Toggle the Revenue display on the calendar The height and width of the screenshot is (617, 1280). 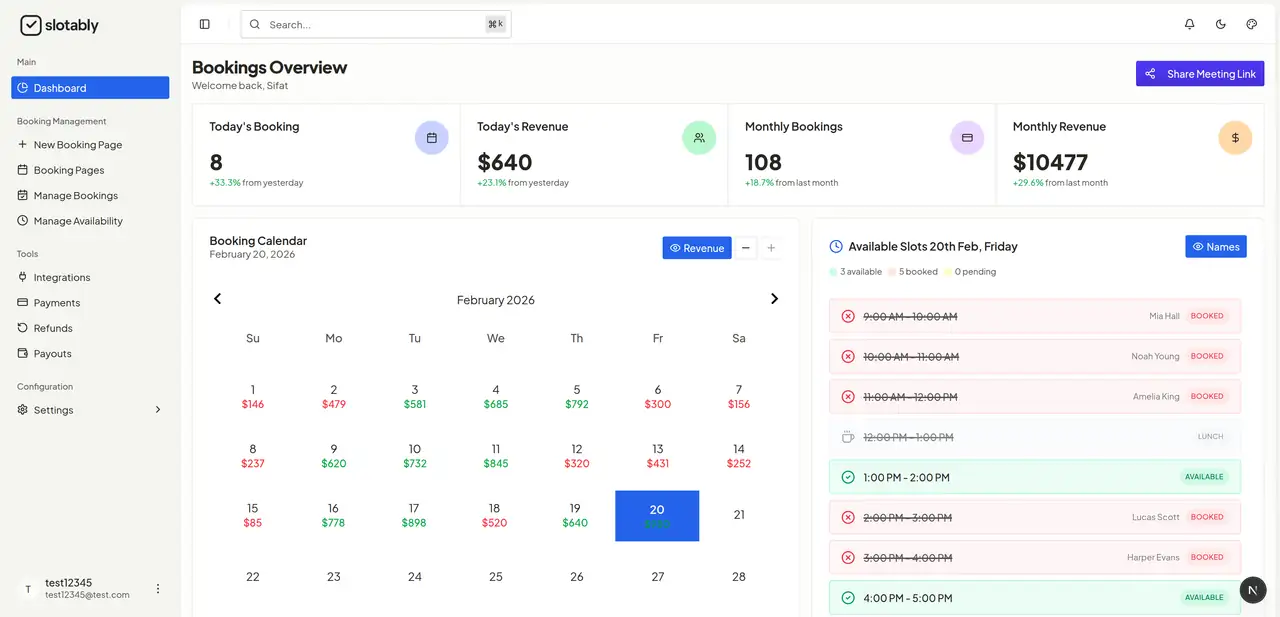click(x=696, y=247)
